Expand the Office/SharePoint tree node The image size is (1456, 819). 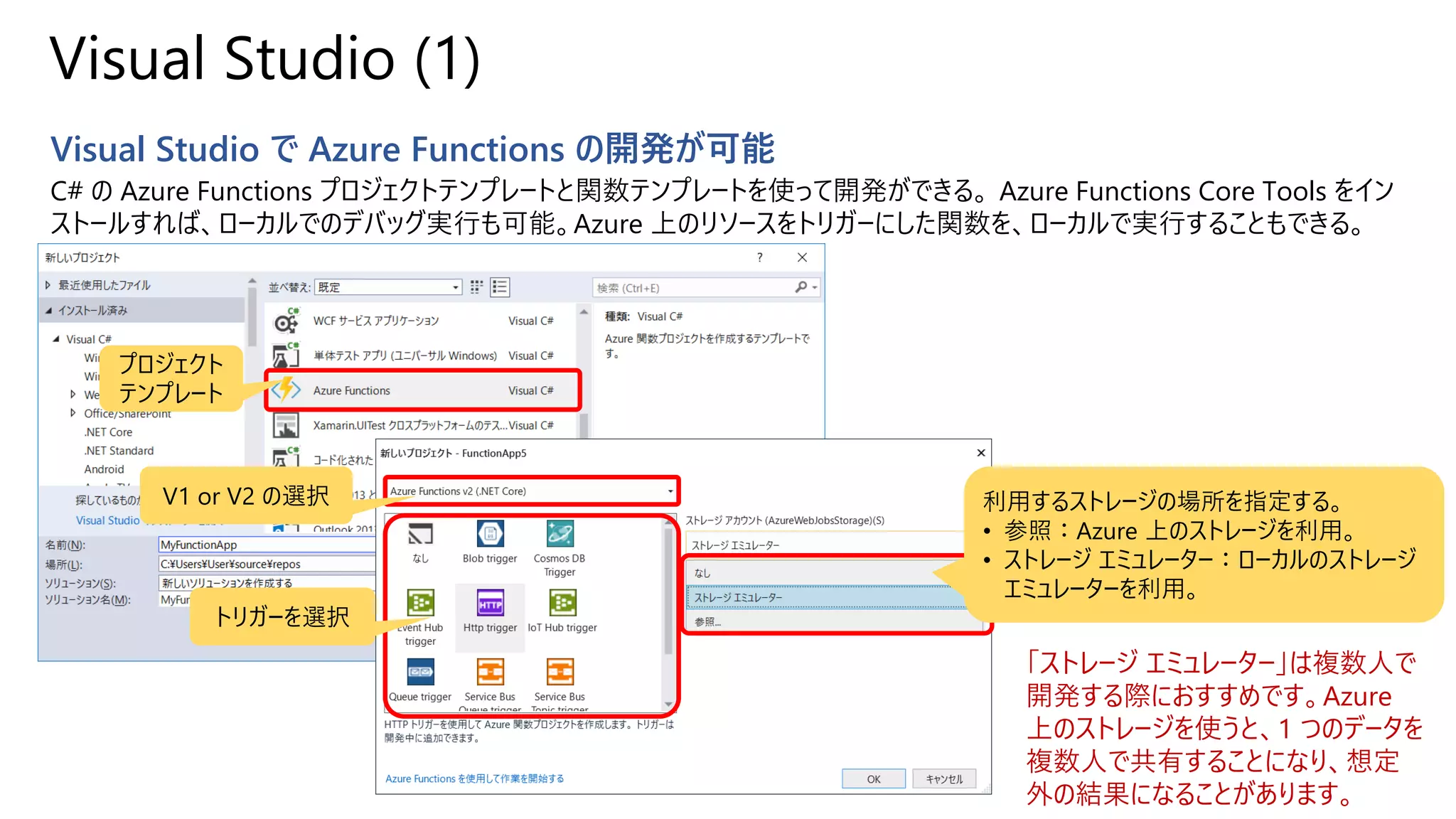(x=73, y=413)
